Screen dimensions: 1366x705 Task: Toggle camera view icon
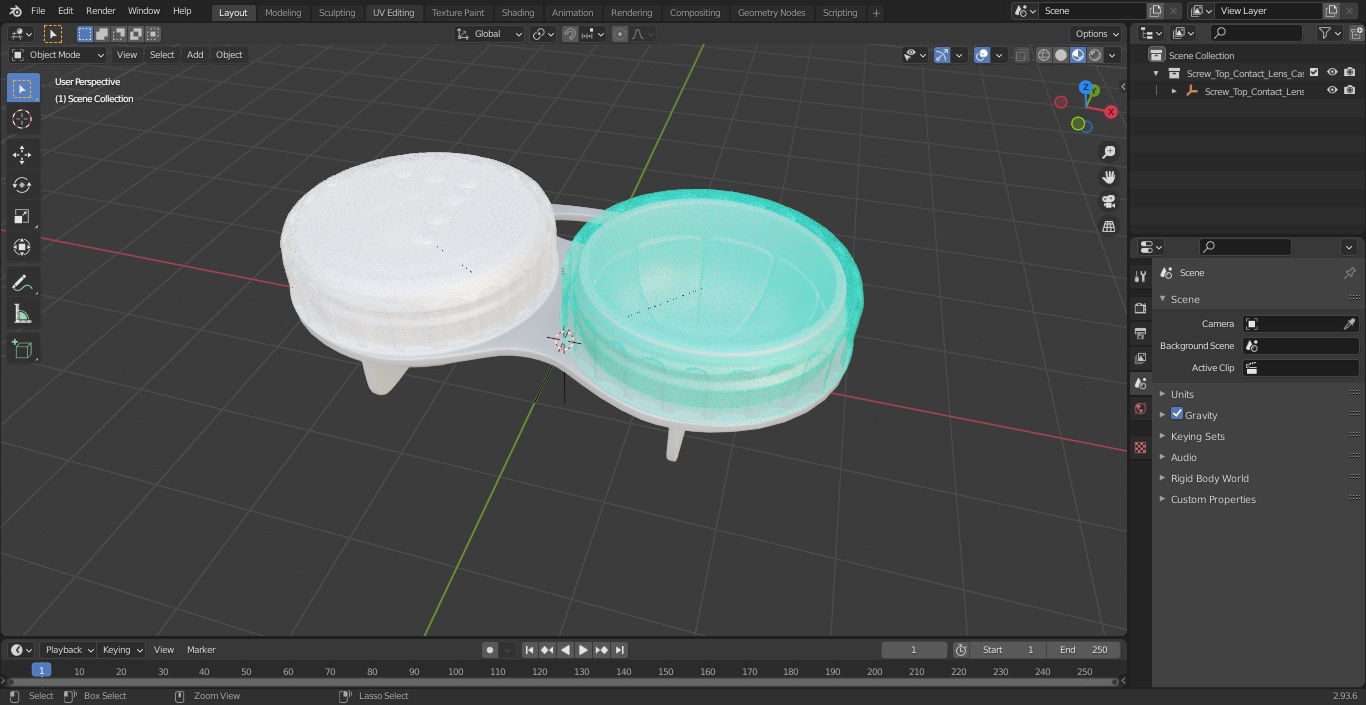pos(1108,202)
